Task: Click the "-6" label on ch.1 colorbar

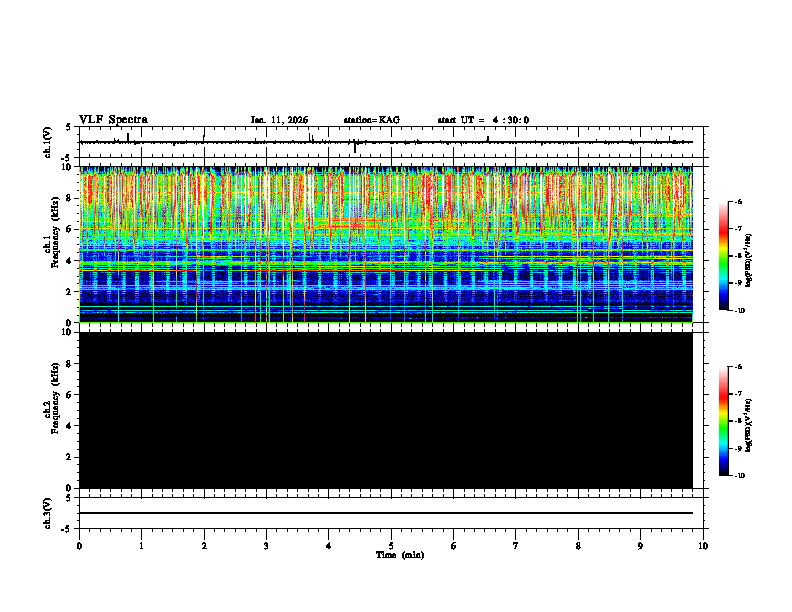Action: [738, 201]
